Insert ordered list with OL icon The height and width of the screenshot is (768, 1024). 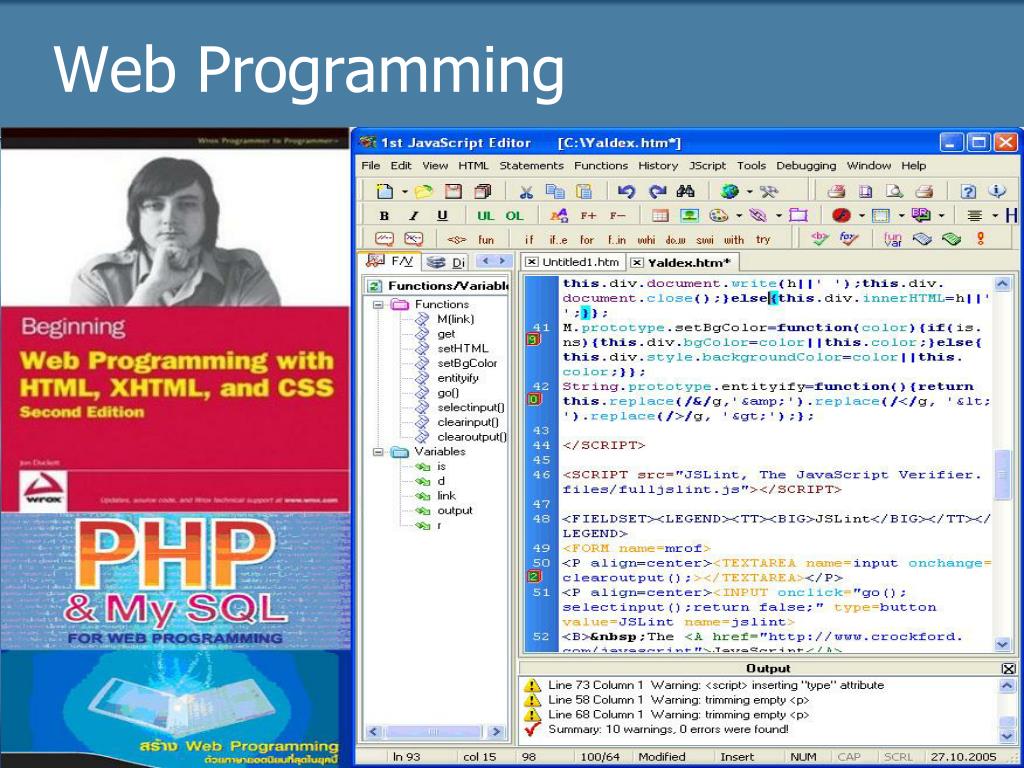click(515, 216)
